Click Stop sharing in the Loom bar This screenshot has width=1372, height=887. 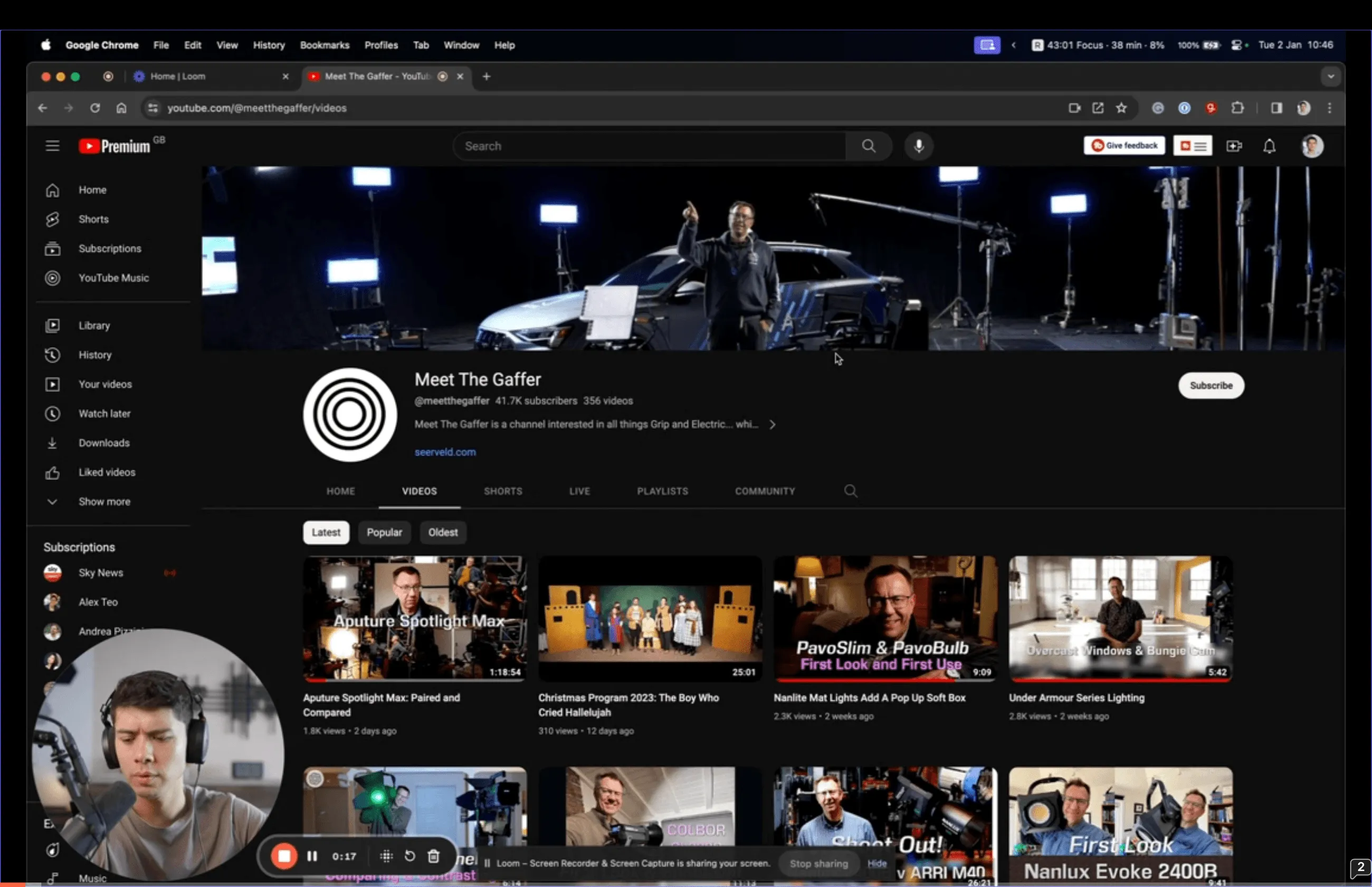pos(818,863)
